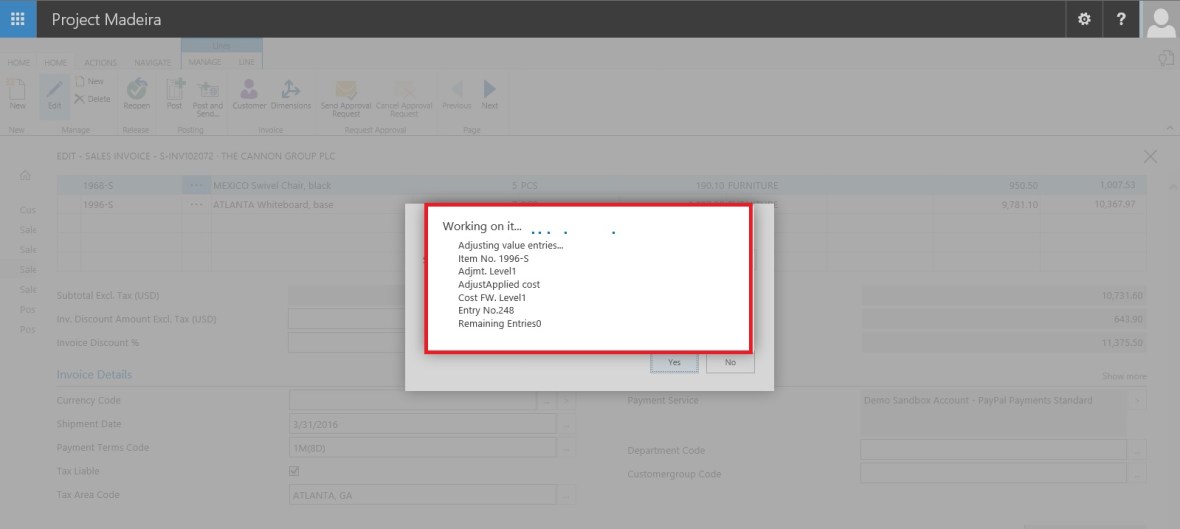Open the app launcher waffle menu
Screen dimensions: 1180x529
coord(18,19)
